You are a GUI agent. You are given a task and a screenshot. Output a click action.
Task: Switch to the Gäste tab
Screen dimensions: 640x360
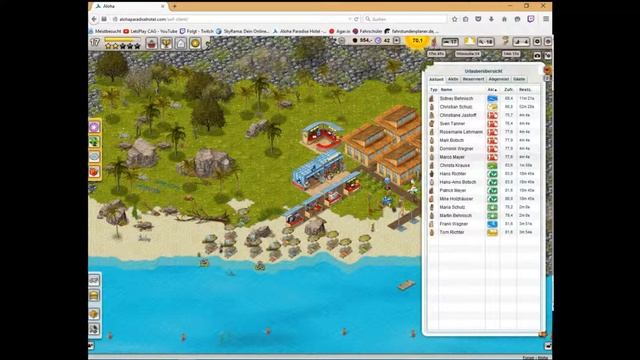[x=519, y=79]
